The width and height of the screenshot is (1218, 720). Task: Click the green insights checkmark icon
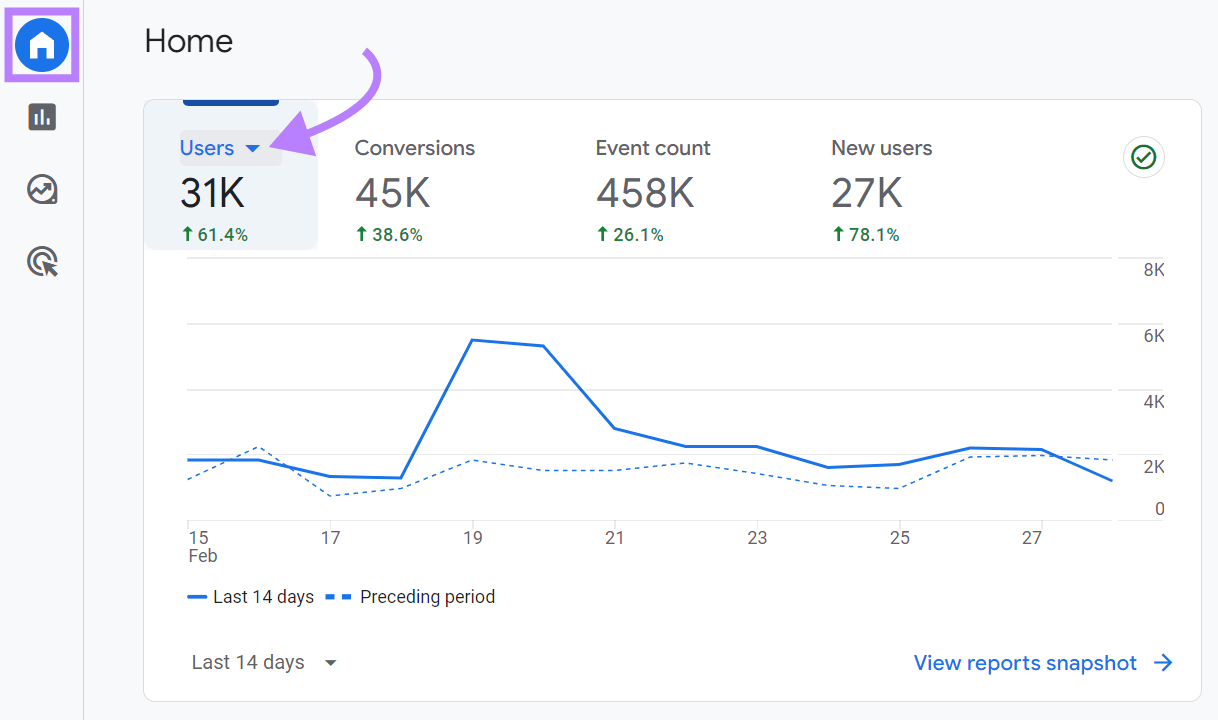[1143, 157]
